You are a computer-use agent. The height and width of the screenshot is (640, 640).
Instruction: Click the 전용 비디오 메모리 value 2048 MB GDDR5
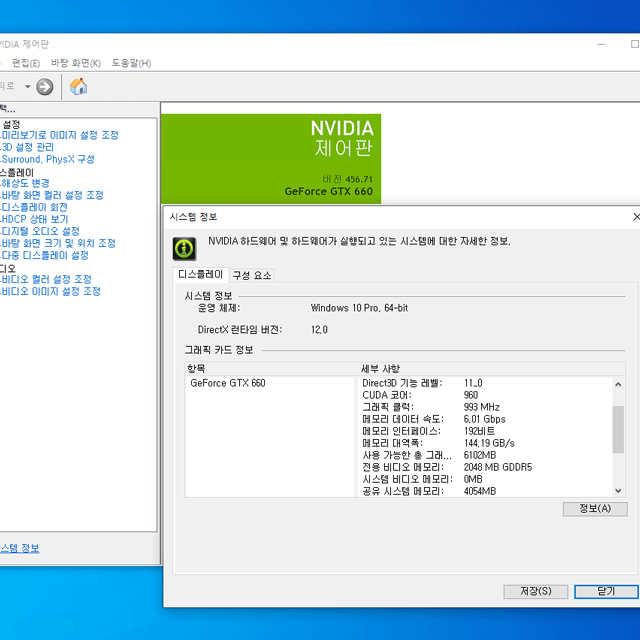point(498,467)
